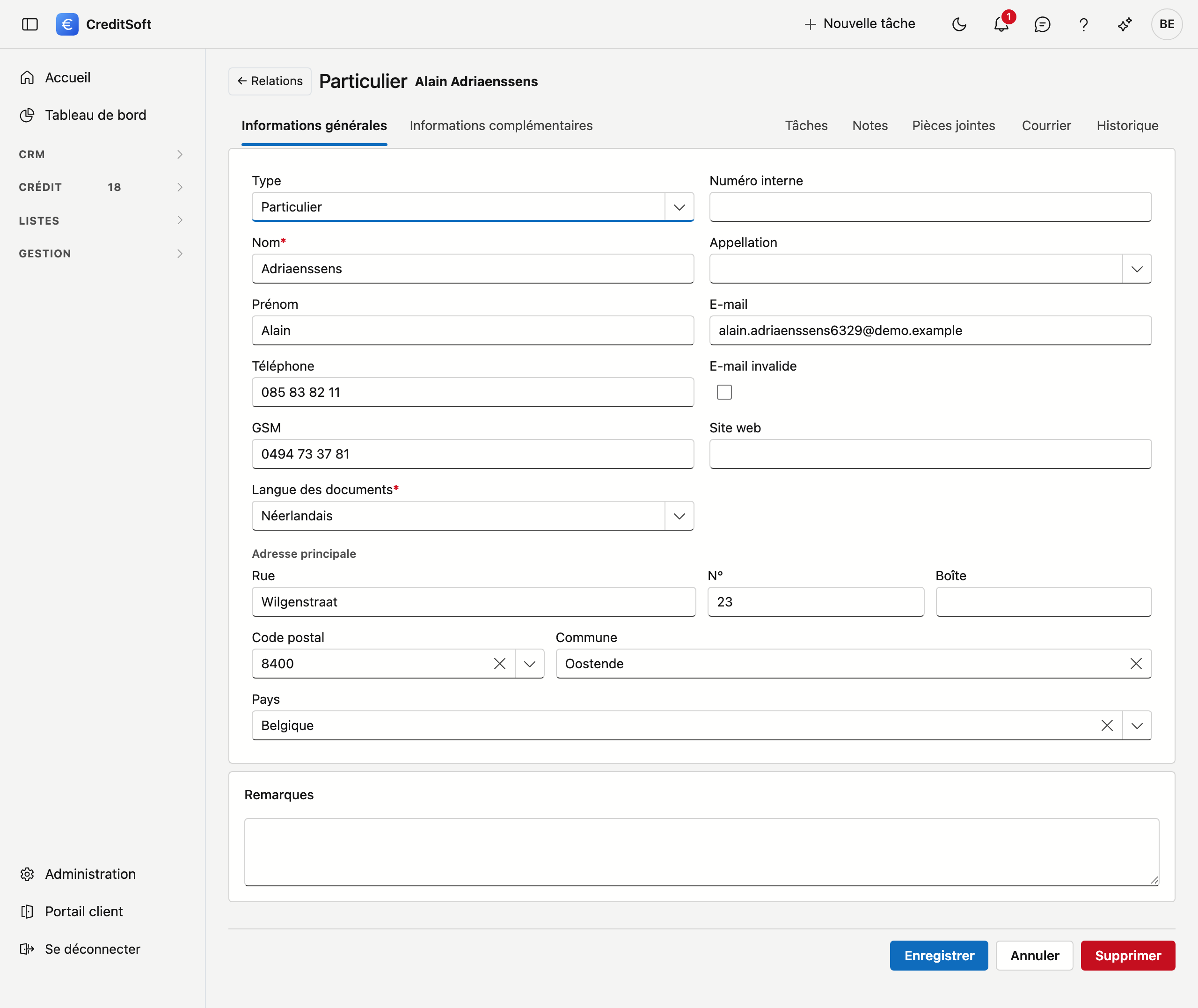Click the Se déconnecter logout icon
The image size is (1198, 1008).
27,949
